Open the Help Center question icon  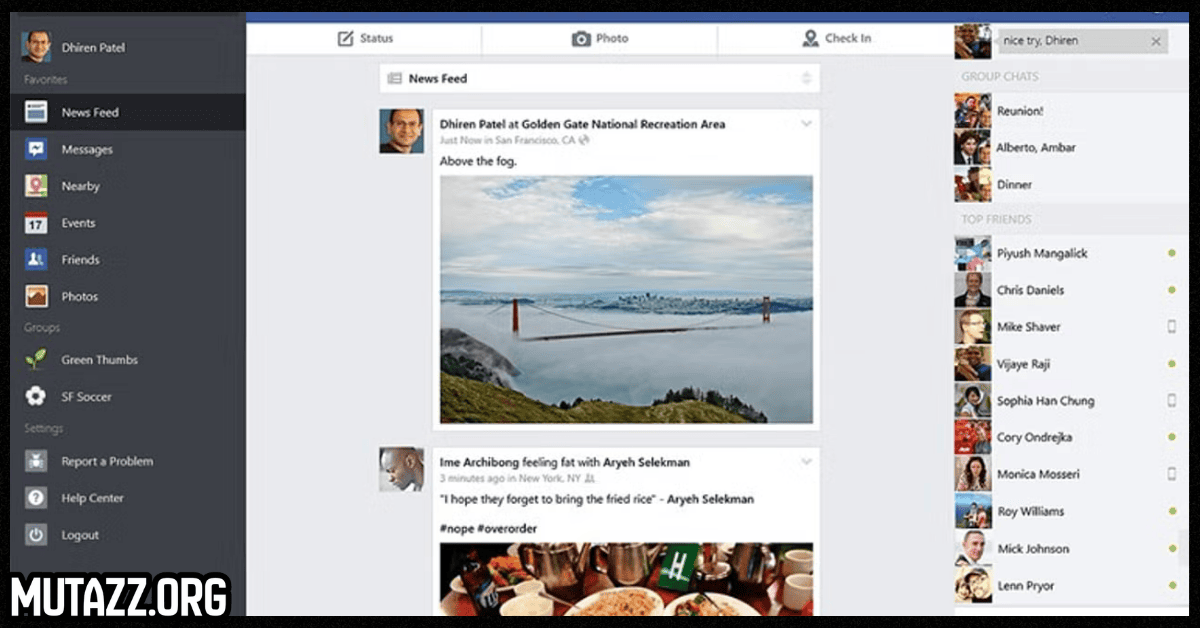(36, 498)
